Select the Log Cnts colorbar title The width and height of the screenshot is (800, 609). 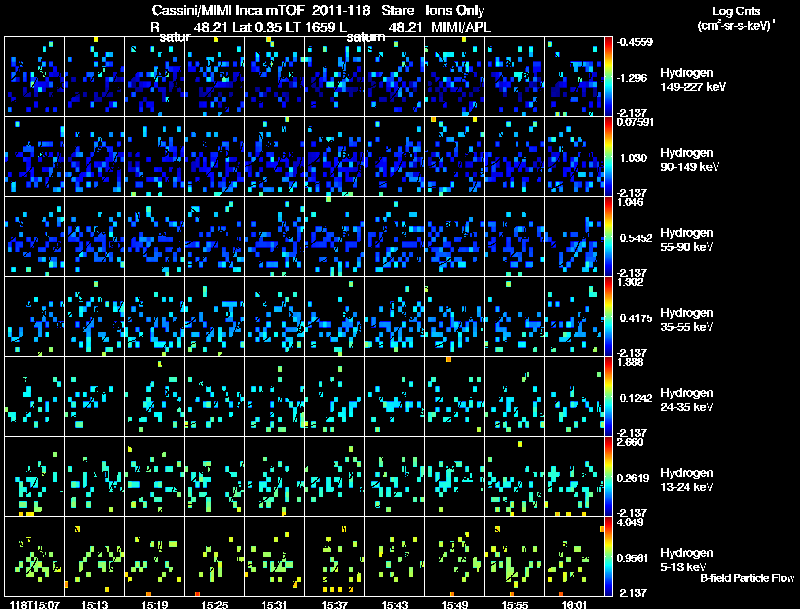coord(736,11)
